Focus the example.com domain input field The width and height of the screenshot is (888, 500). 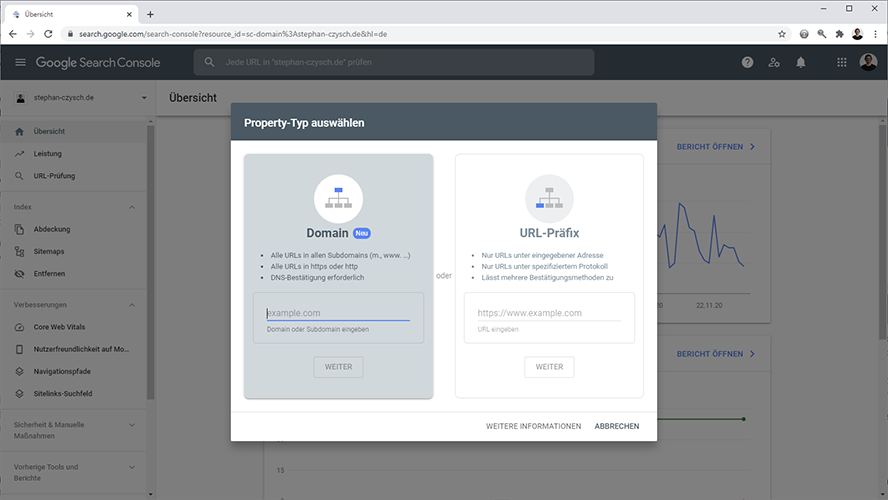coord(338,313)
